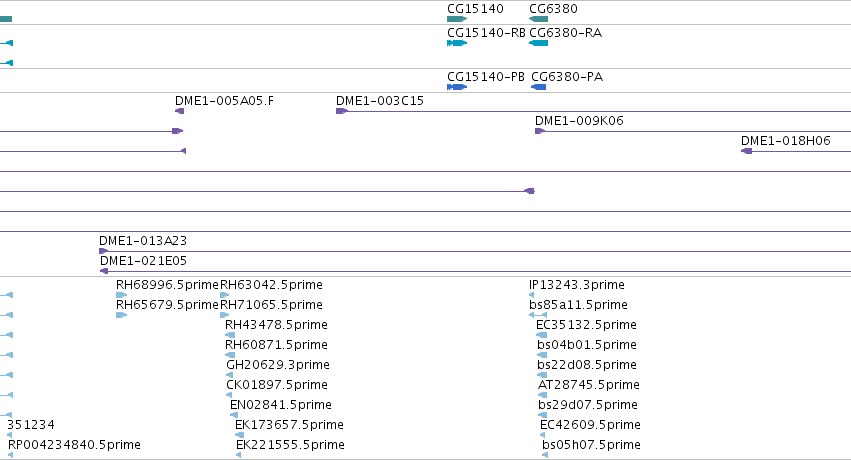Open the DME1-021E05 feature label
Image resolution: width=851 pixels, height=460 pixels.
click(143, 260)
